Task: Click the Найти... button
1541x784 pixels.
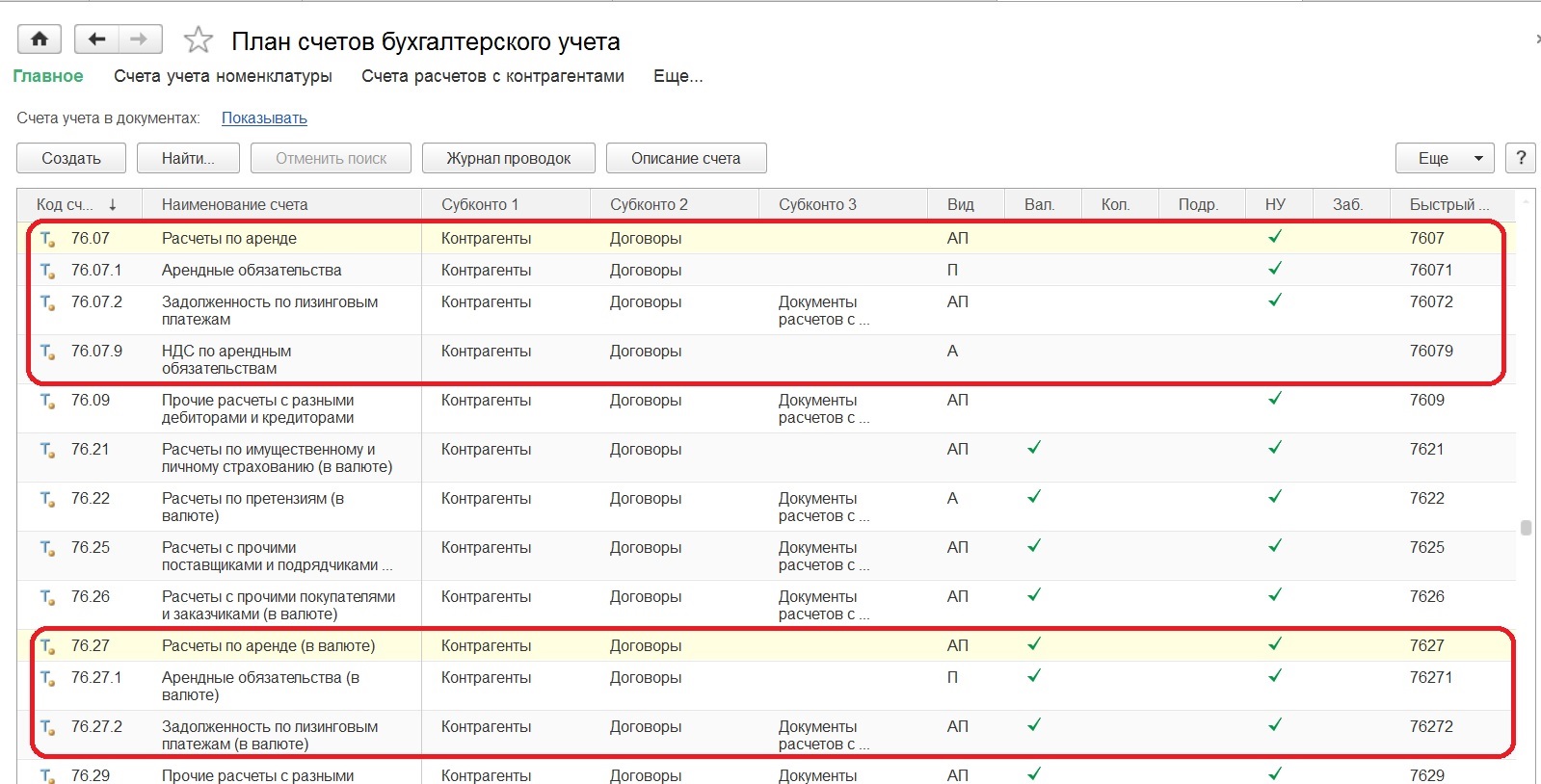Action: click(188, 158)
